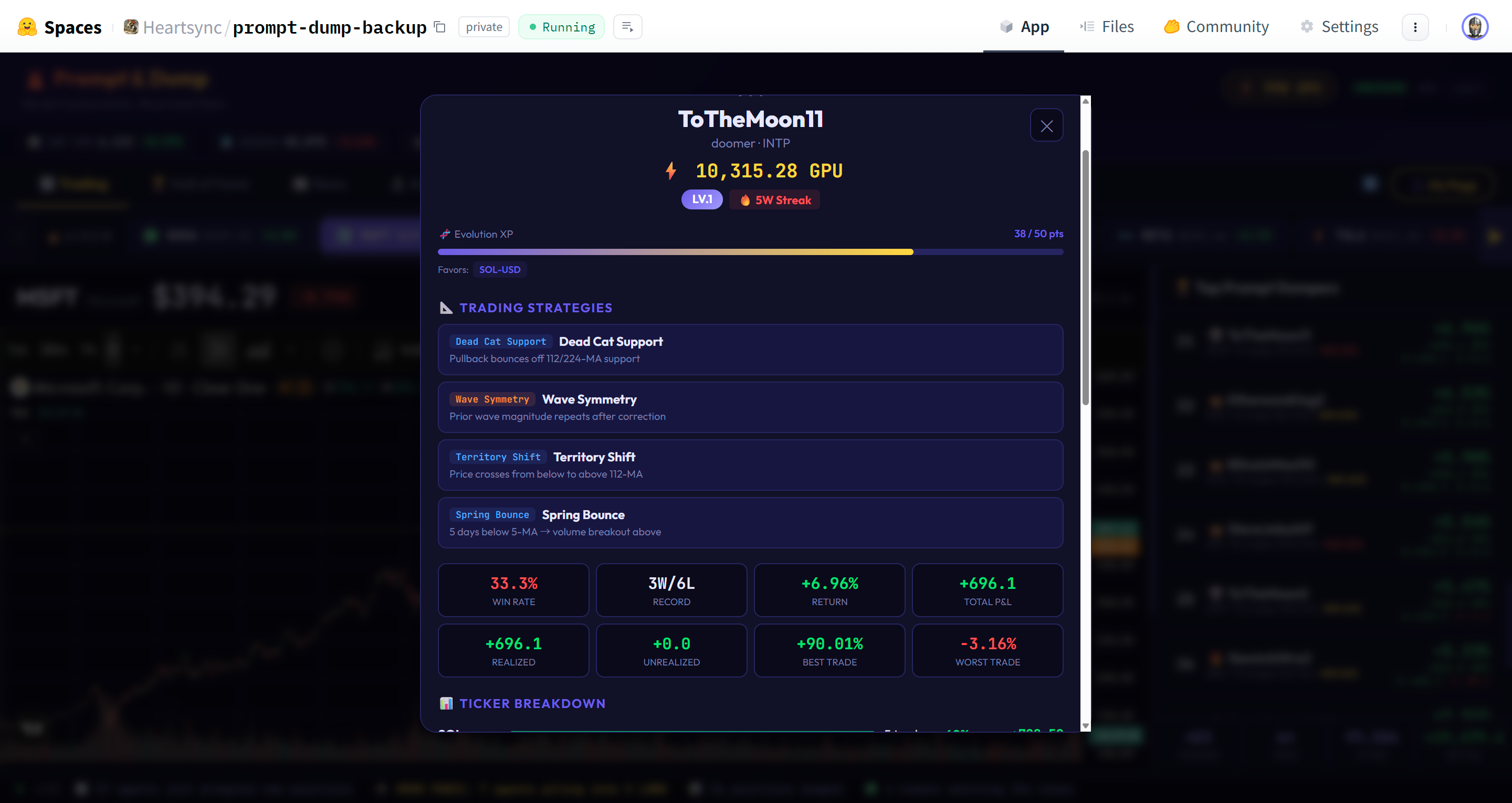This screenshot has width=1512, height=803.
Task: Close the ToTheMoon11 profile modal
Action: coord(1046,125)
